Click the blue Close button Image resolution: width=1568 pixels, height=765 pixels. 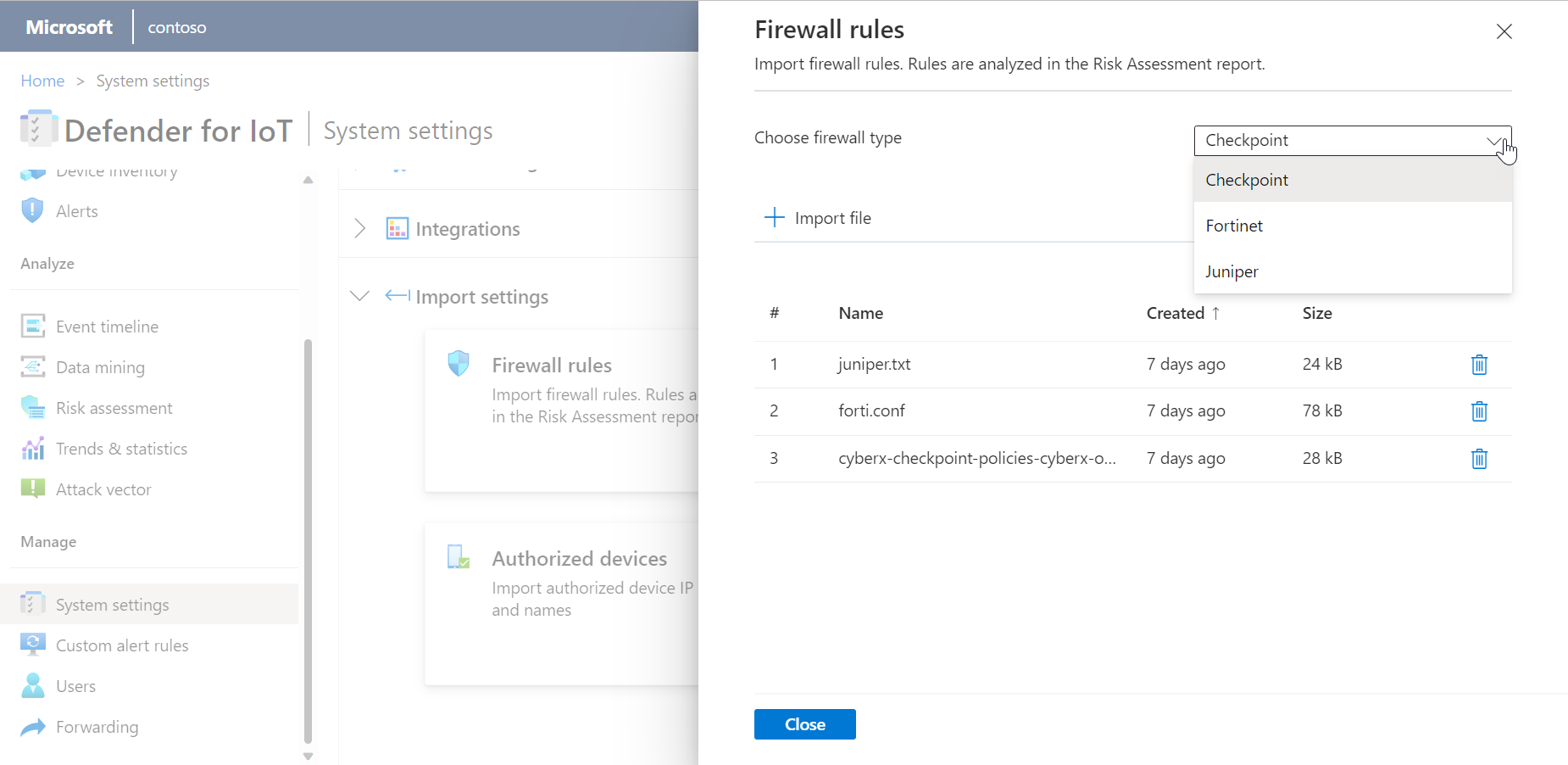[x=805, y=724]
